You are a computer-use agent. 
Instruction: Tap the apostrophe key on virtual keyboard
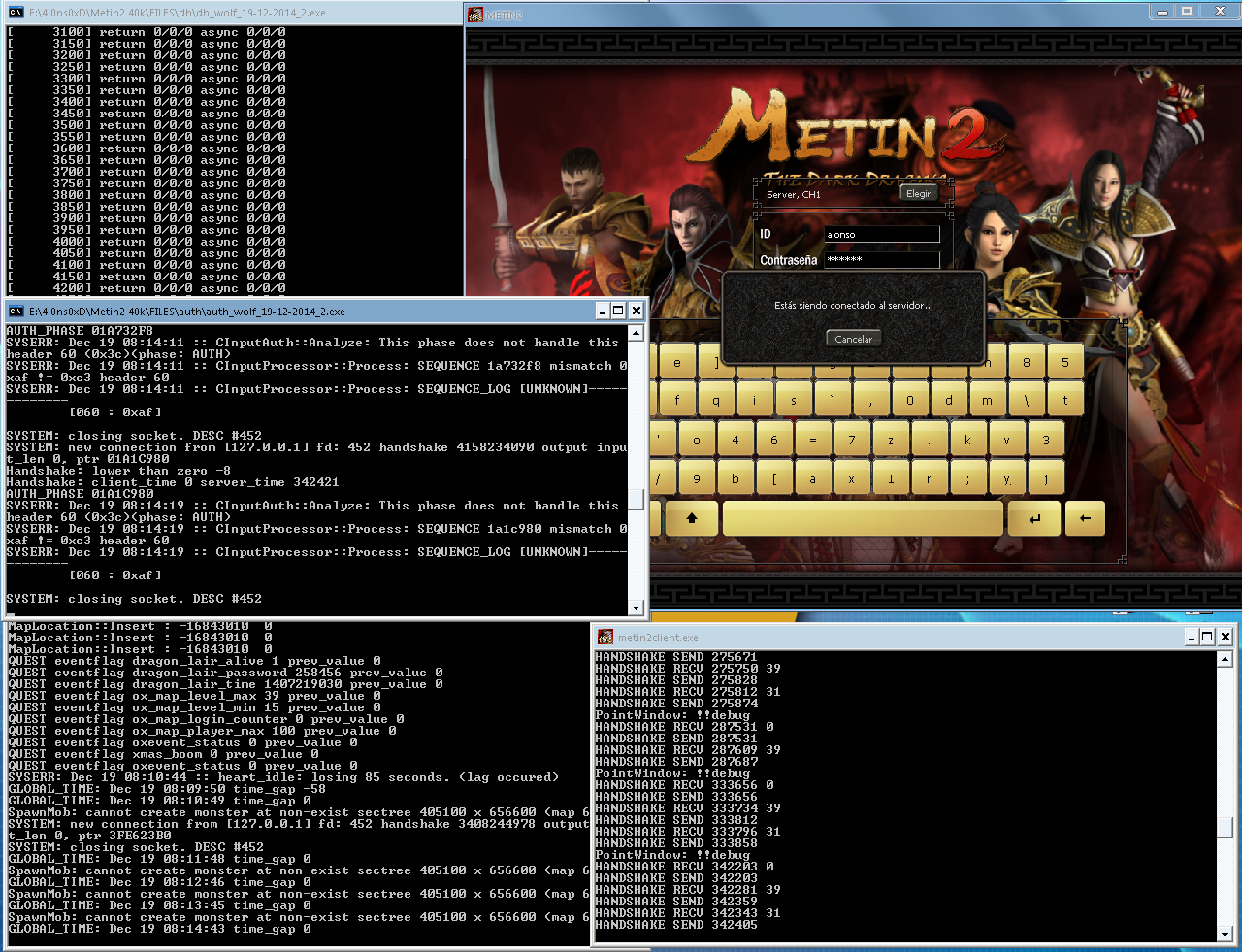(x=663, y=440)
